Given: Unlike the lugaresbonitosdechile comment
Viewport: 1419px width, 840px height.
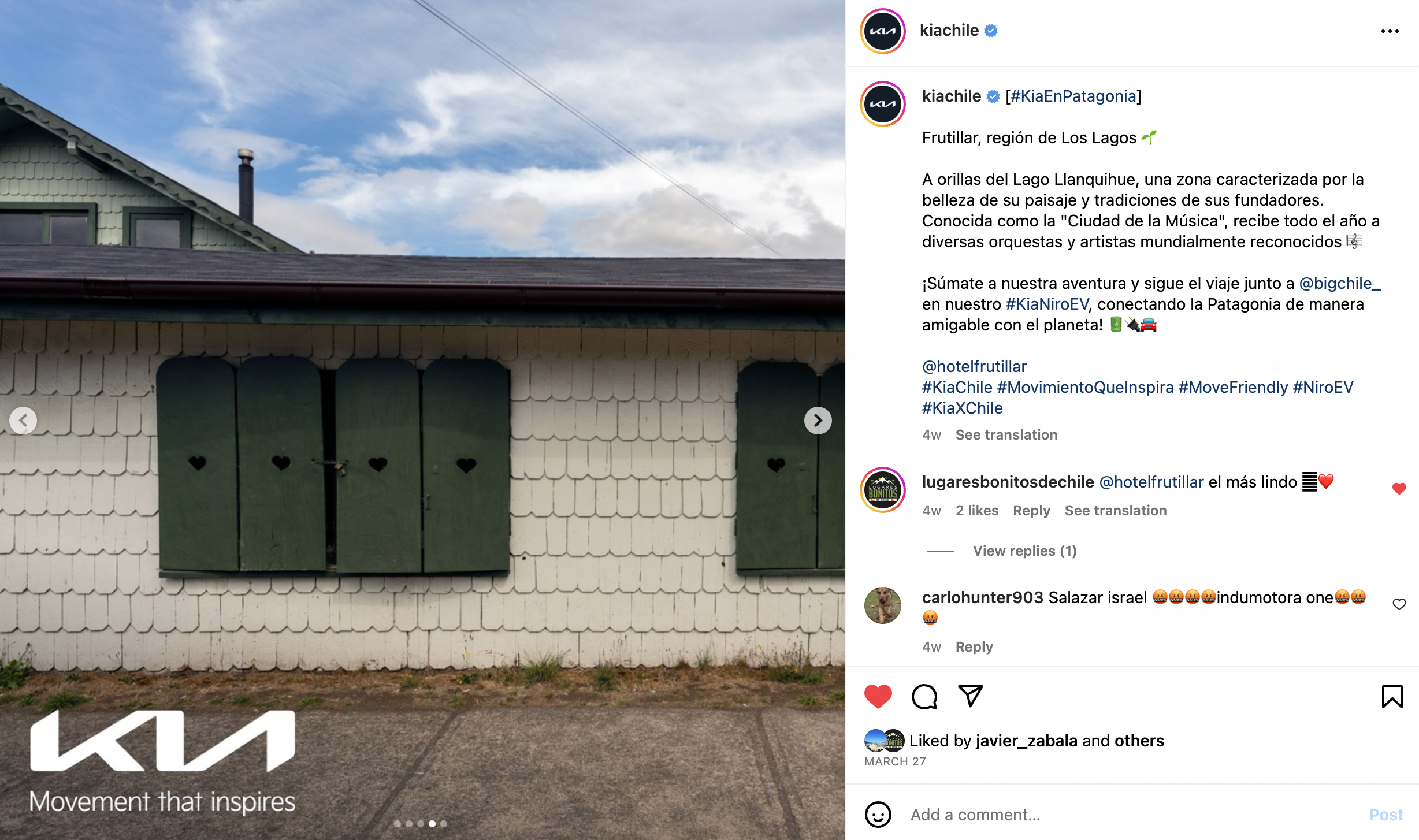Looking at the screenshot, I should pyautogui.click(x=1399, y=489).
